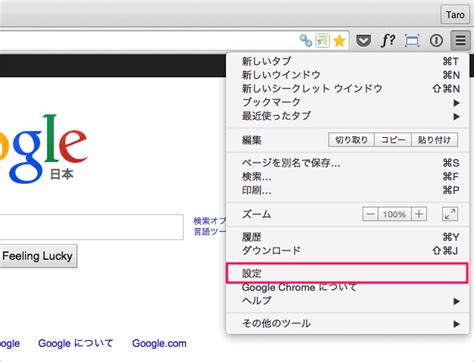Click the 切り取り button
The height and width of the screenshot is (362, 474).
coord(351,140)
